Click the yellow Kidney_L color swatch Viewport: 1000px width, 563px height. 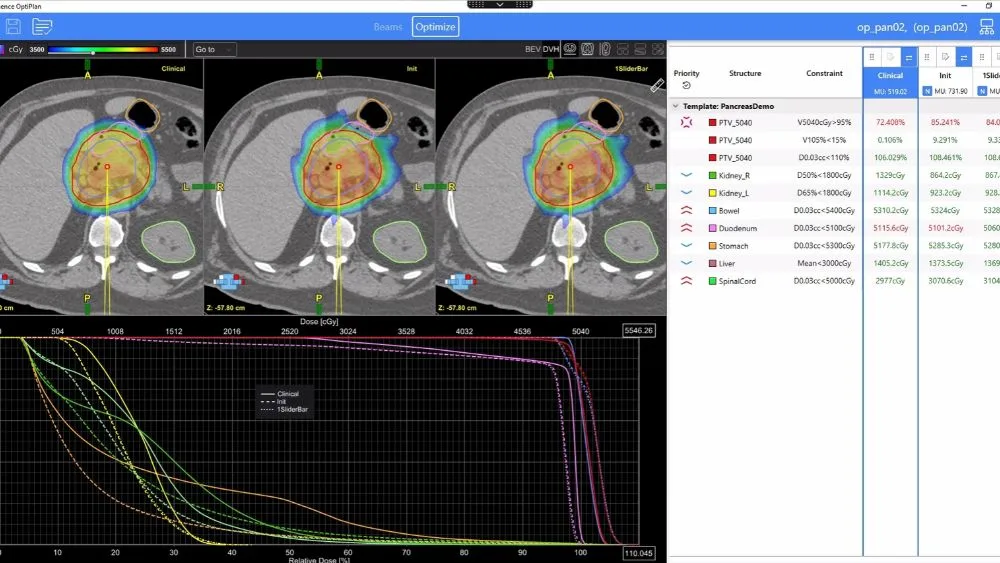712,193
